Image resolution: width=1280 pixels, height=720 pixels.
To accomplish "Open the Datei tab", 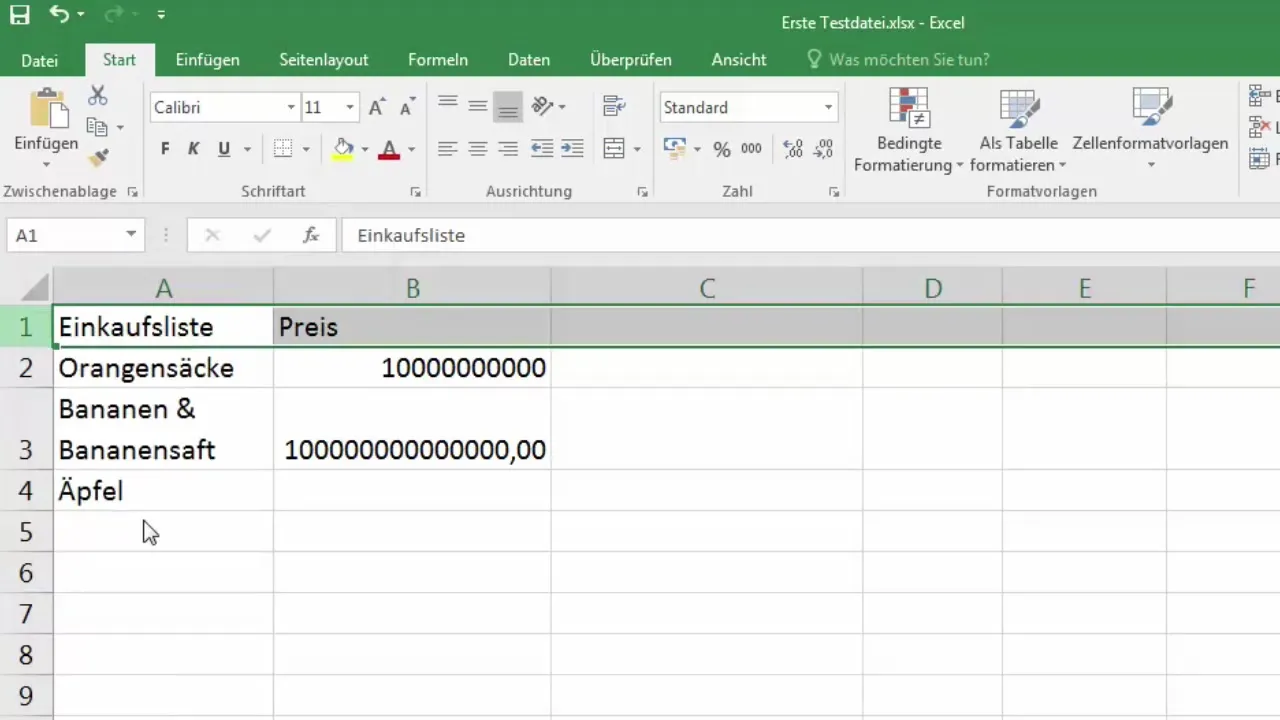I will 39,60.
